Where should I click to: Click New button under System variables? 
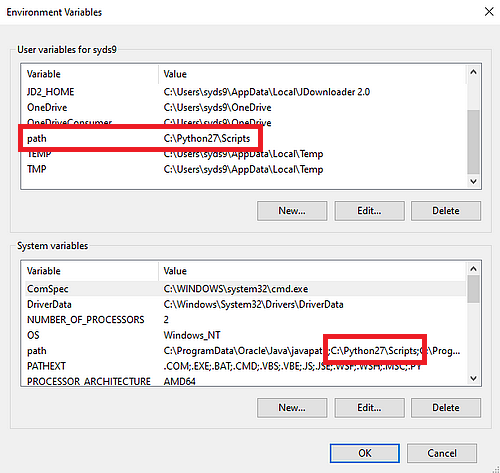pos(292,407)
